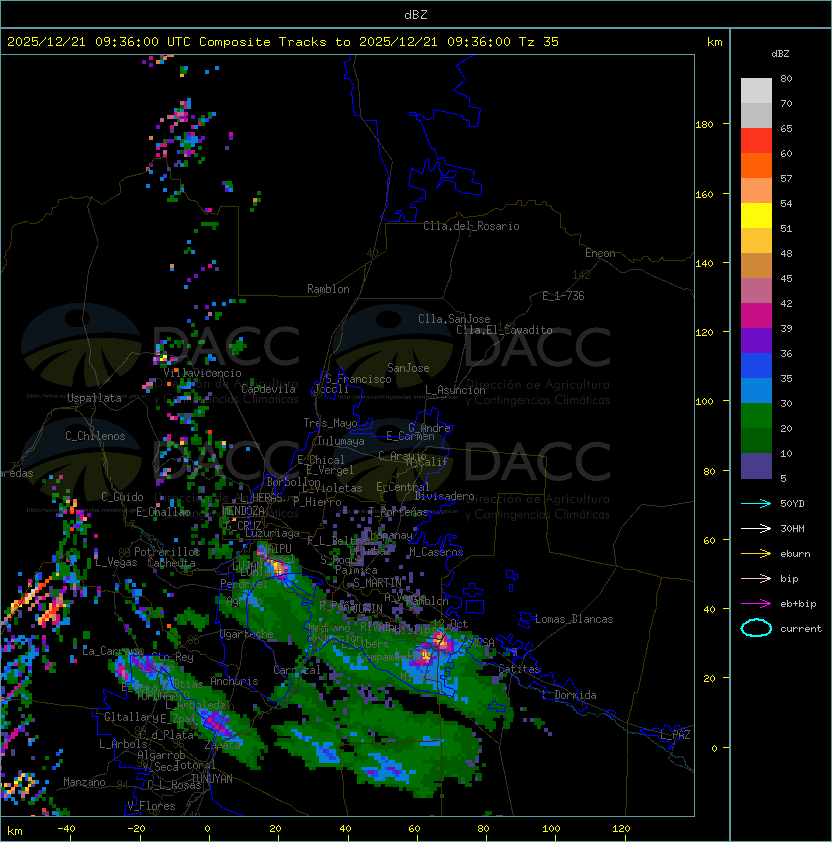Pick the dark orange 60 dBZ swatch
This screenshot has height=842, width=832.
tap(756, 166)
